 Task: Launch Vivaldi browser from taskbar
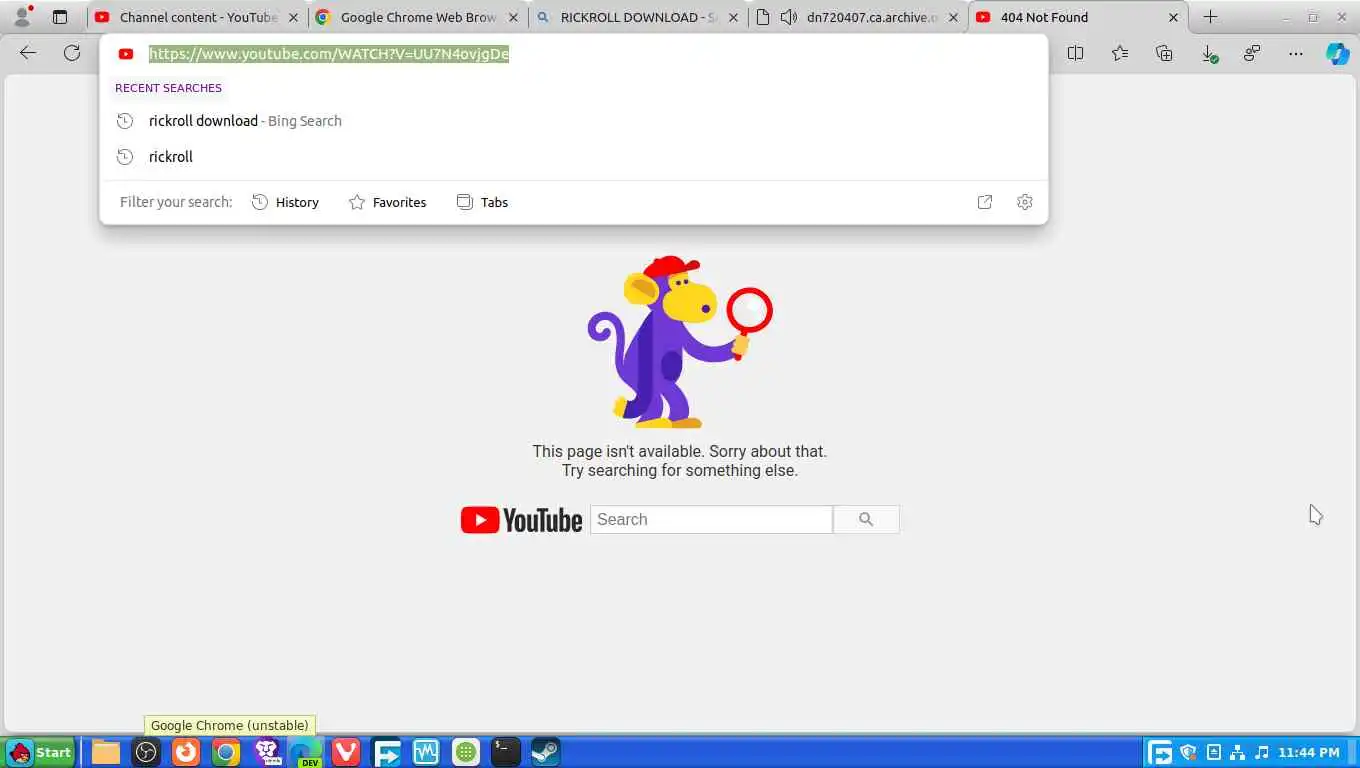coord(346,752)
